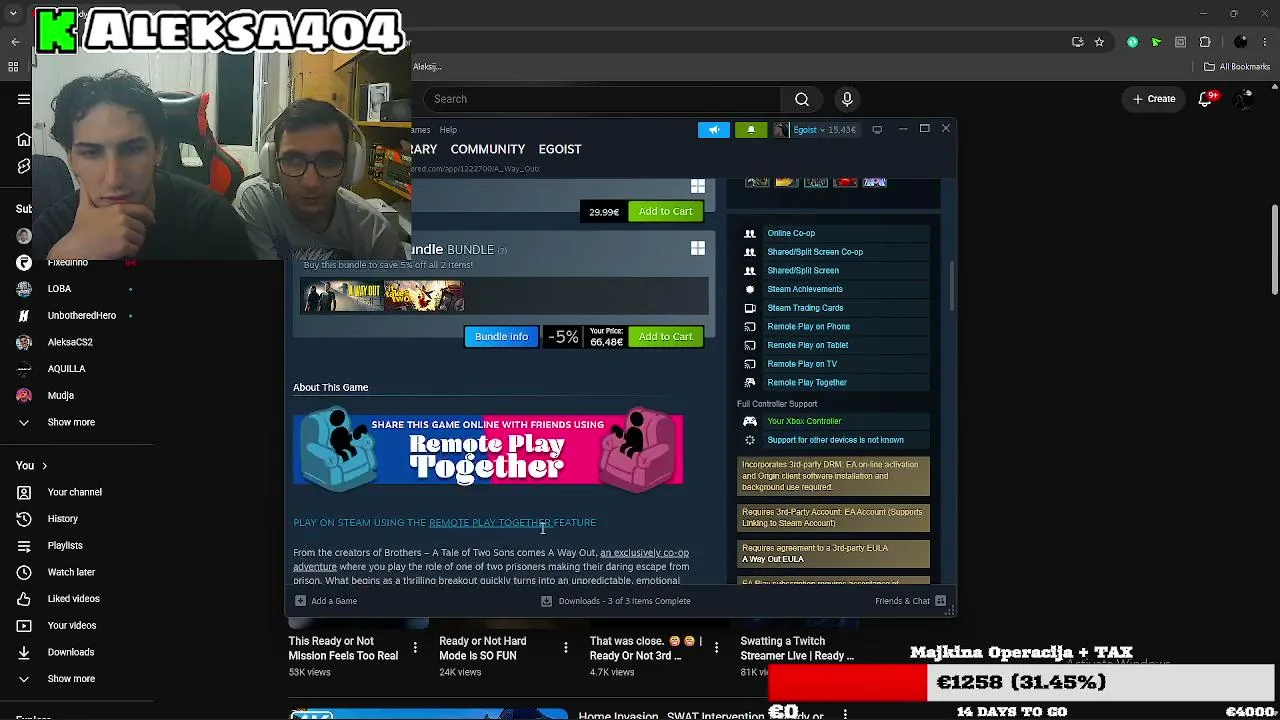This screenshot has width=1280, height=720.
Task: Open options for 'That was close' video
Action: [x=717, y=648]
